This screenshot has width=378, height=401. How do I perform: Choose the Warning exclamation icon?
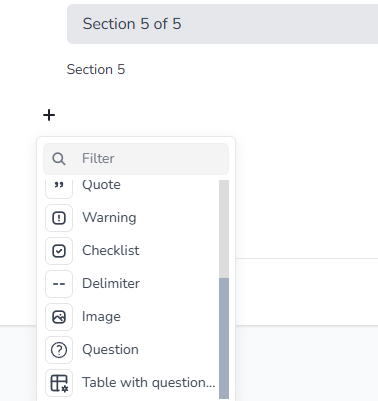point(59,218)
